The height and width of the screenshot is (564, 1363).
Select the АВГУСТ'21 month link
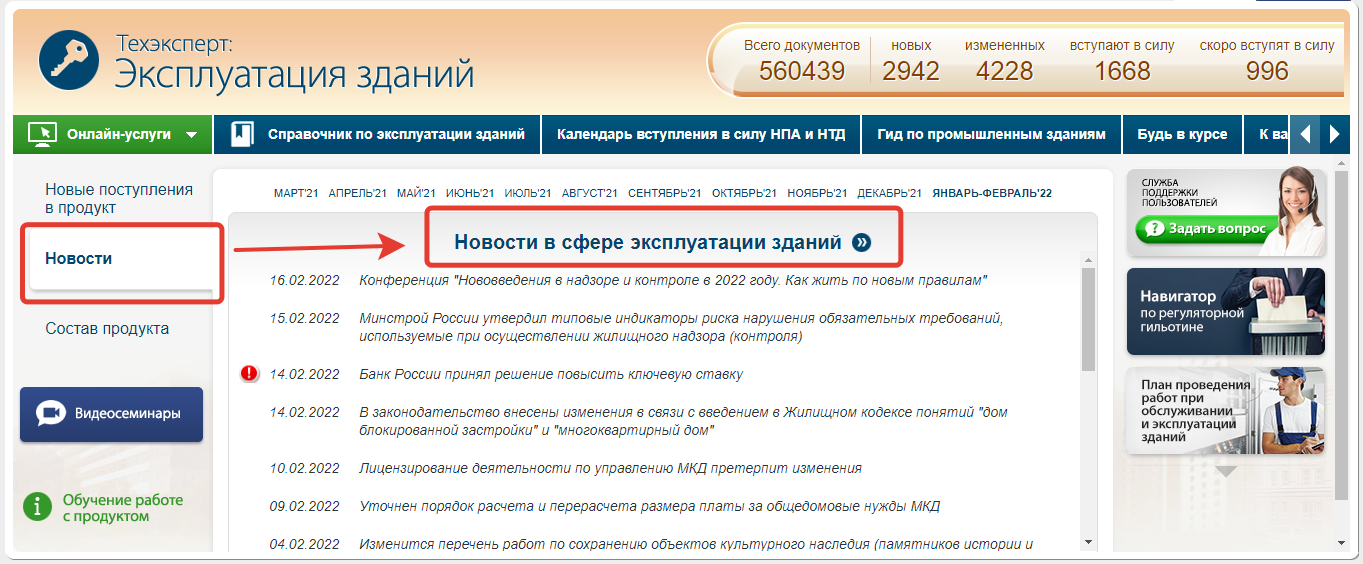(x=590, y=193)
